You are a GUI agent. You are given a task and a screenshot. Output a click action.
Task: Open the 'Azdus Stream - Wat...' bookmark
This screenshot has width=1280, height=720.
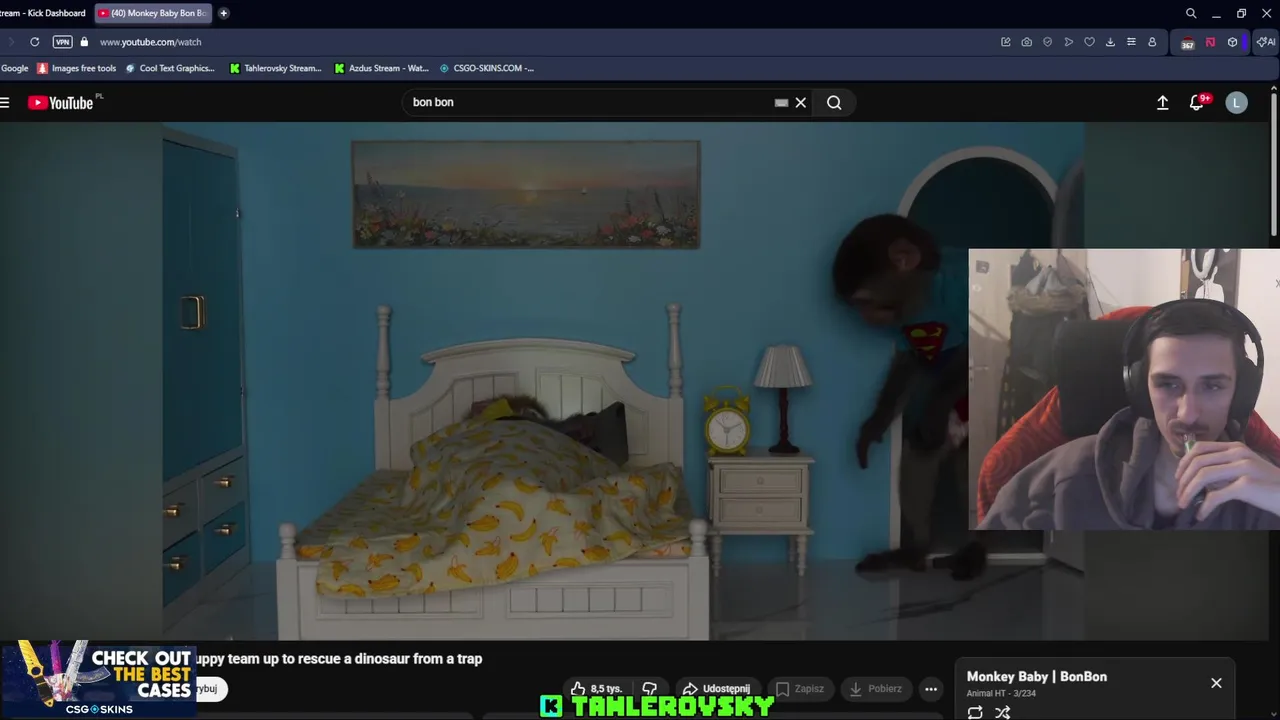pos(381,68)
